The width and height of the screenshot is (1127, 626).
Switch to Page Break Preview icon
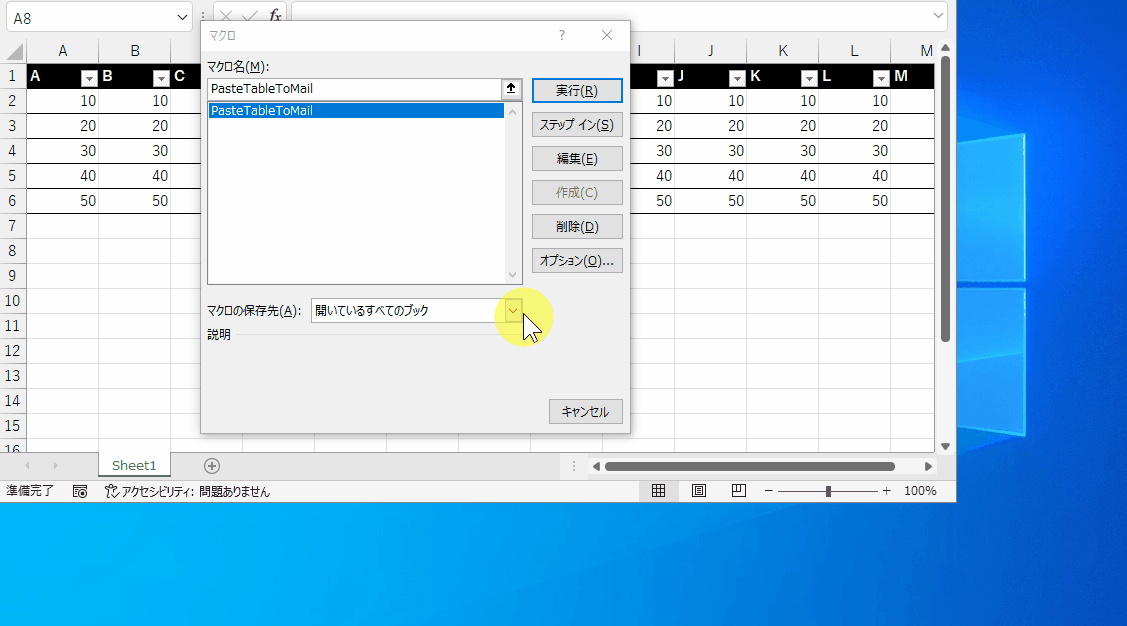point(738,491)
